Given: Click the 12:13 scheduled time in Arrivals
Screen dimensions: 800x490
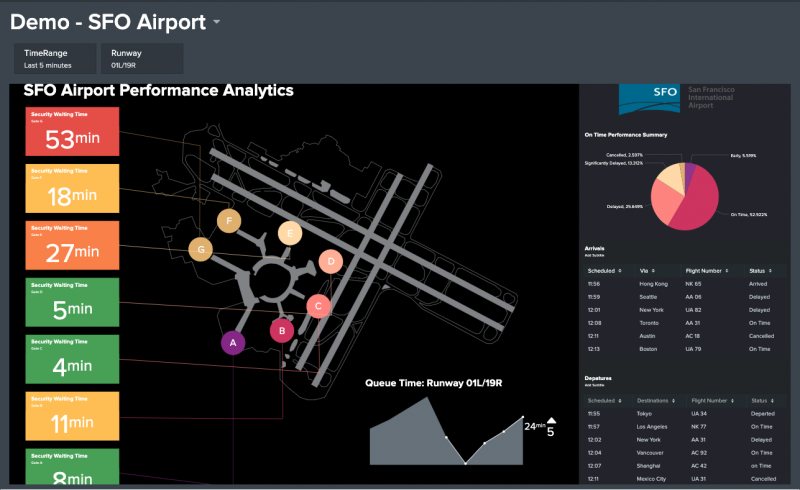Looking at the screenshot, I should click(593, 349).
